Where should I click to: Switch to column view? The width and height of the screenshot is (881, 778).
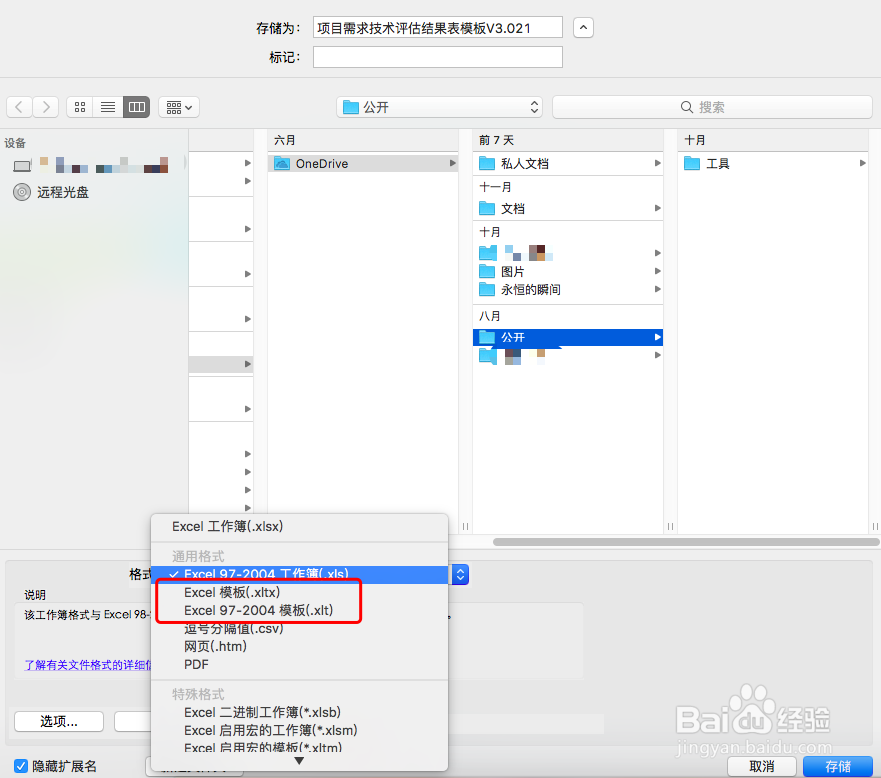point(137,107)
